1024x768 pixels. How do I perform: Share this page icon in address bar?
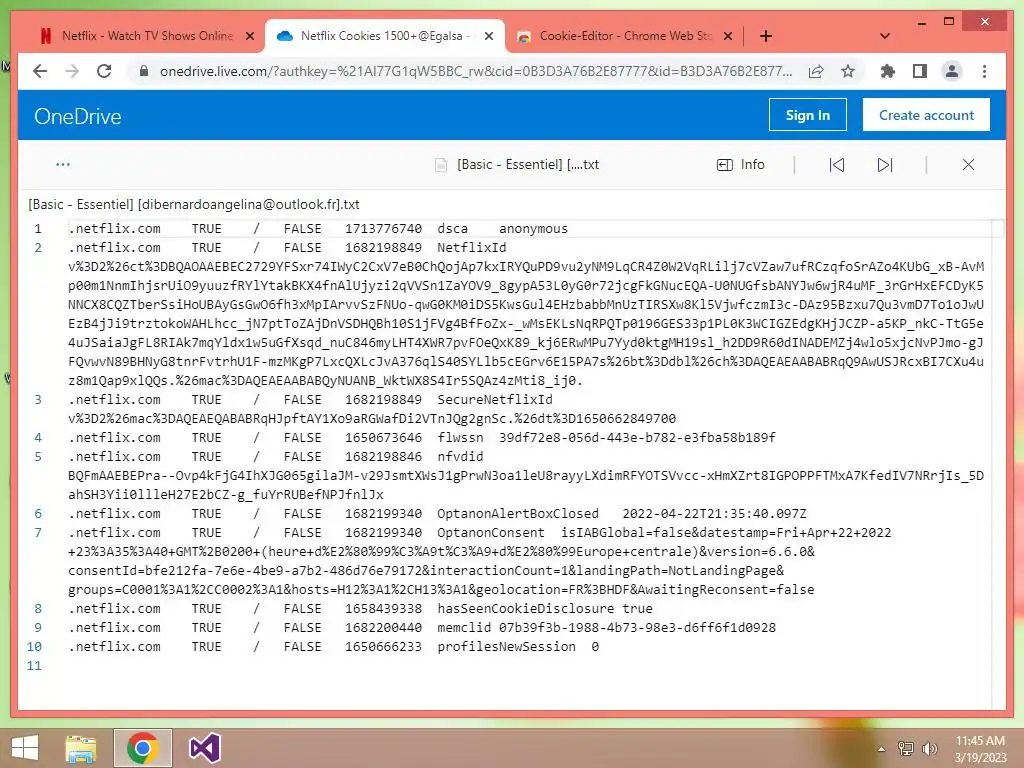(816, 71)
